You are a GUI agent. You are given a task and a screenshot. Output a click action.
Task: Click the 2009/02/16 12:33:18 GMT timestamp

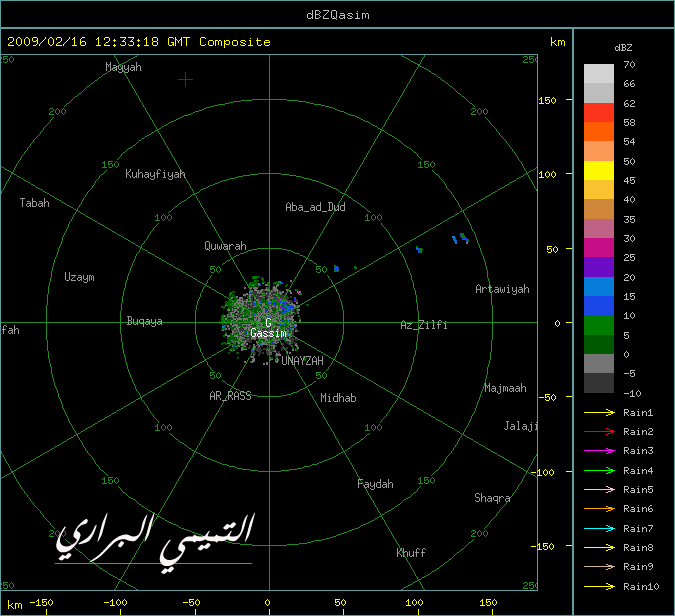click(99, 42)
